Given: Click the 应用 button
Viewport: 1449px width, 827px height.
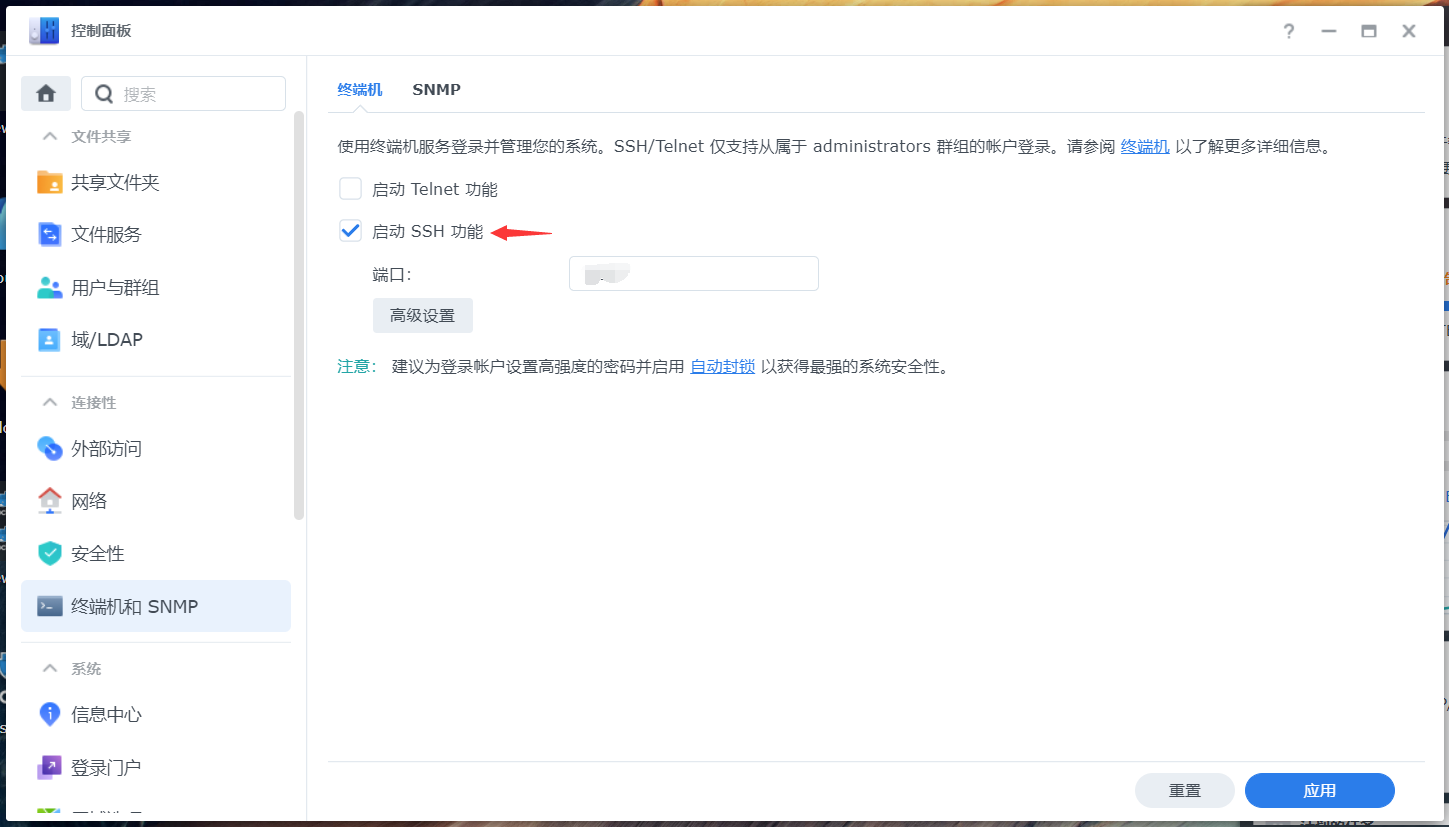Looking at the screenshot, I should pyautogui.click(x=1319, y=790).
